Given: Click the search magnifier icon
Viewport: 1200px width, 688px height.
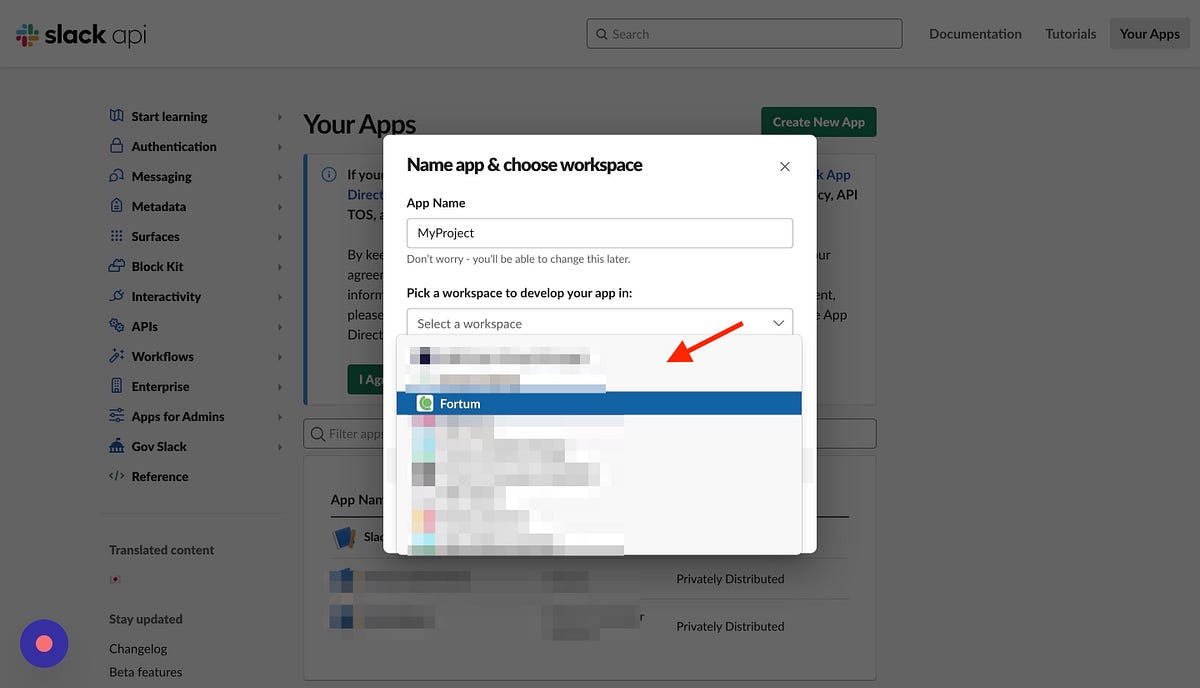Looking at the screenshot, I should click(601, 34).
